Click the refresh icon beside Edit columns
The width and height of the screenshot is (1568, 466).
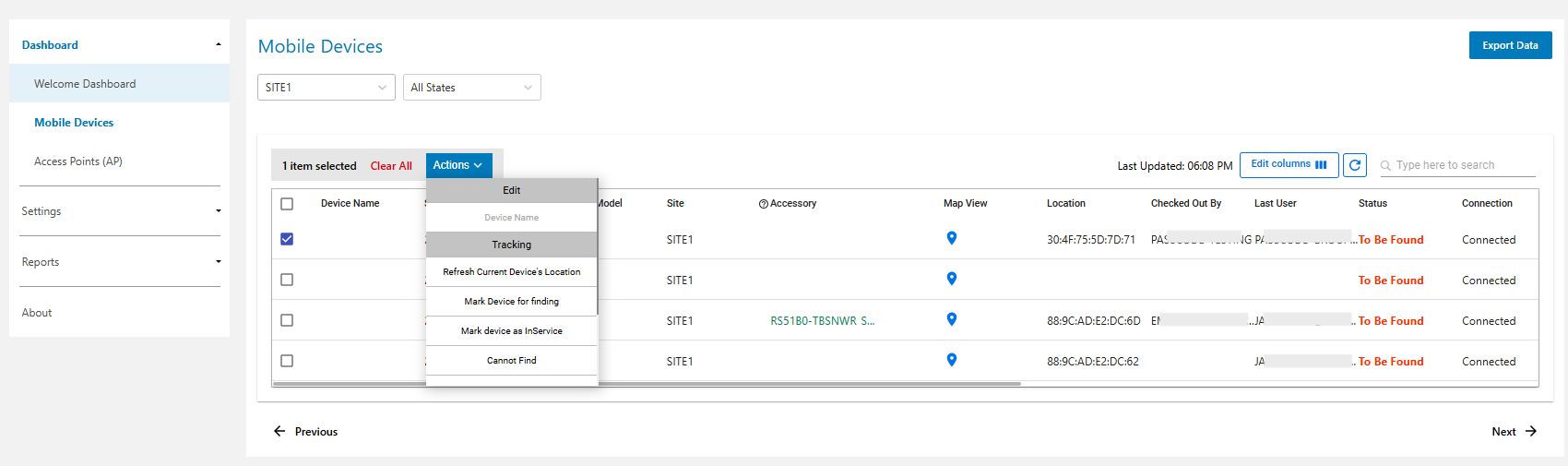tap(1354, 165)
